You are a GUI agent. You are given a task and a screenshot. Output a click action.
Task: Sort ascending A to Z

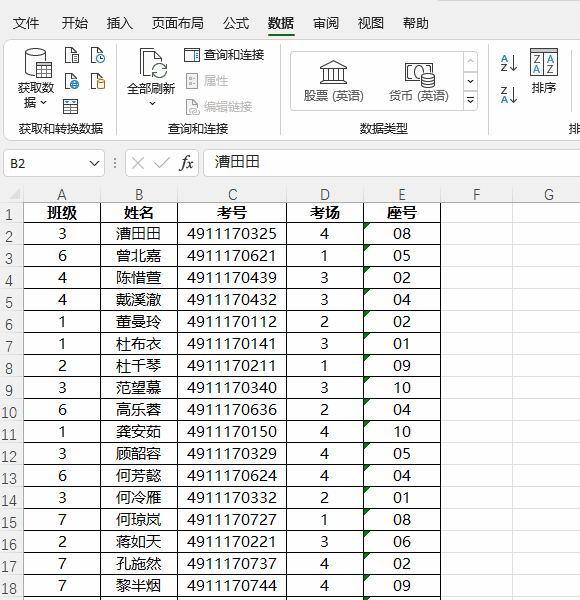[x=509, y=63]
